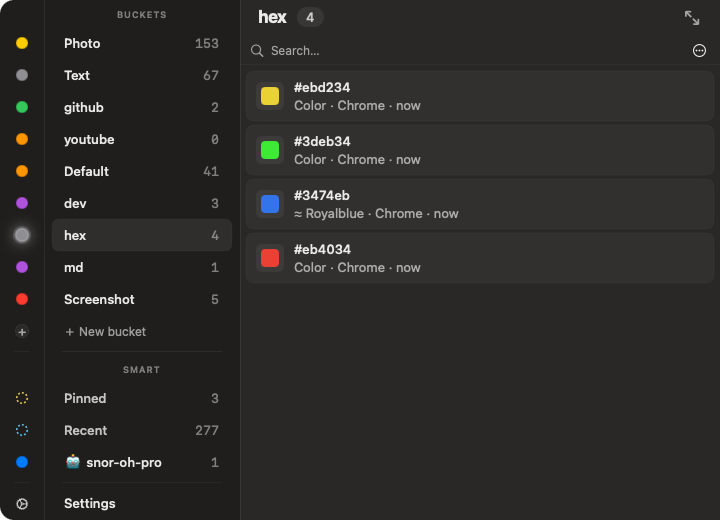Switch to the dev bucket

click(141, 203)
